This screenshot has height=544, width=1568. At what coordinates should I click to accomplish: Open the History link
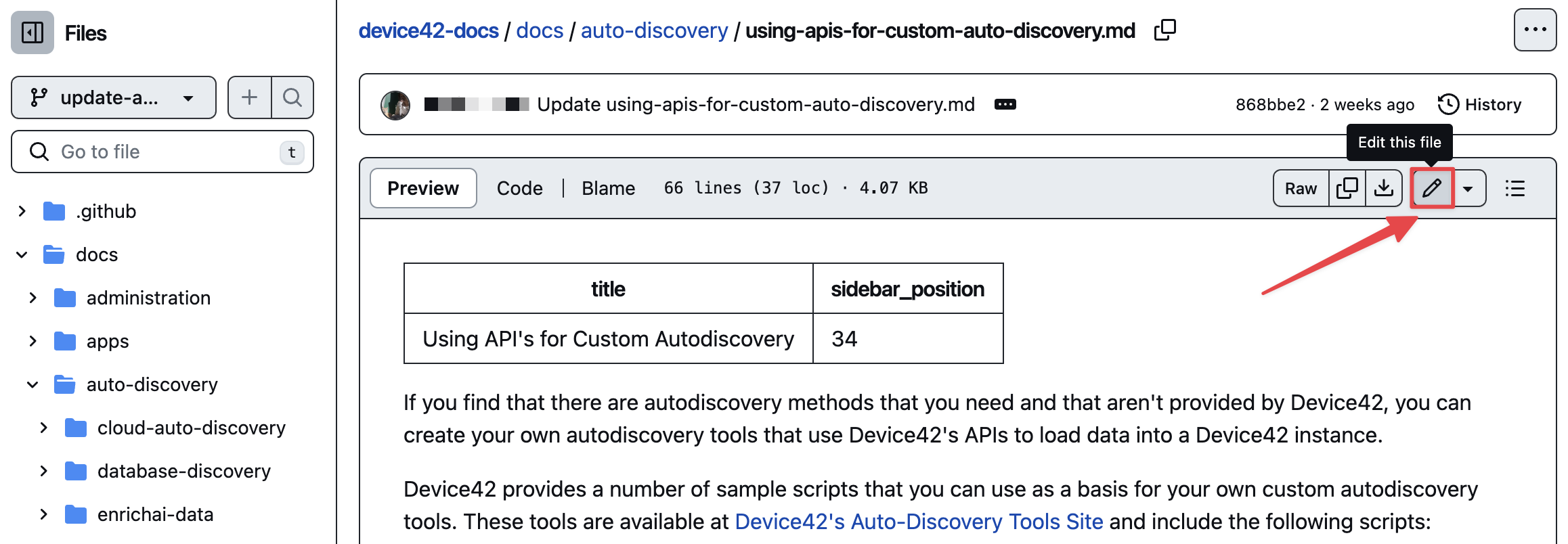pos(1480,104)
